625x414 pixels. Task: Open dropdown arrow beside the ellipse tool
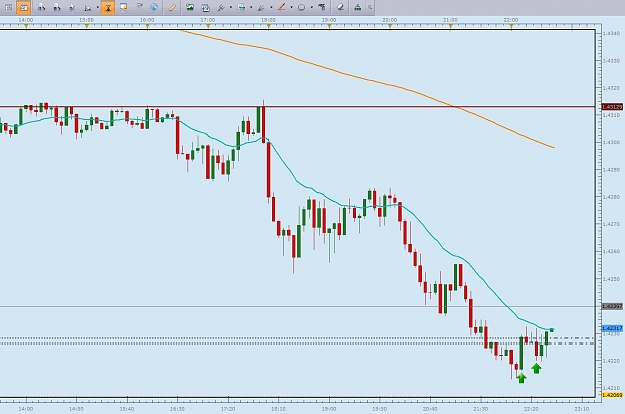tap(311, 7)
